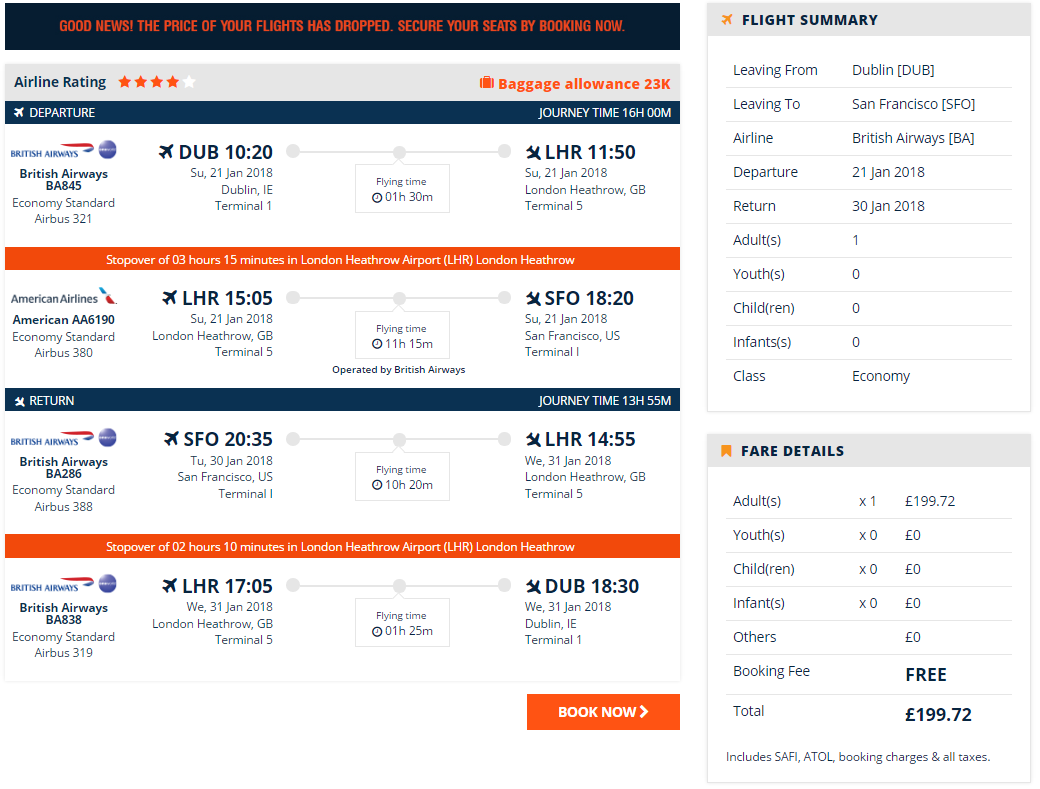The height and width of the screenshot is (789, 1040).
Task: Click the flying time 11h 15m box
Action: pos(403,335)
